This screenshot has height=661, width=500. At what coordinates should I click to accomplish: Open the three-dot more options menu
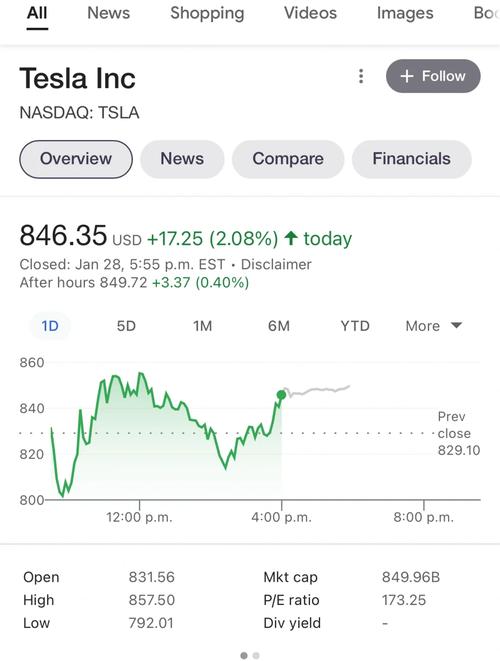coord(361,76)
